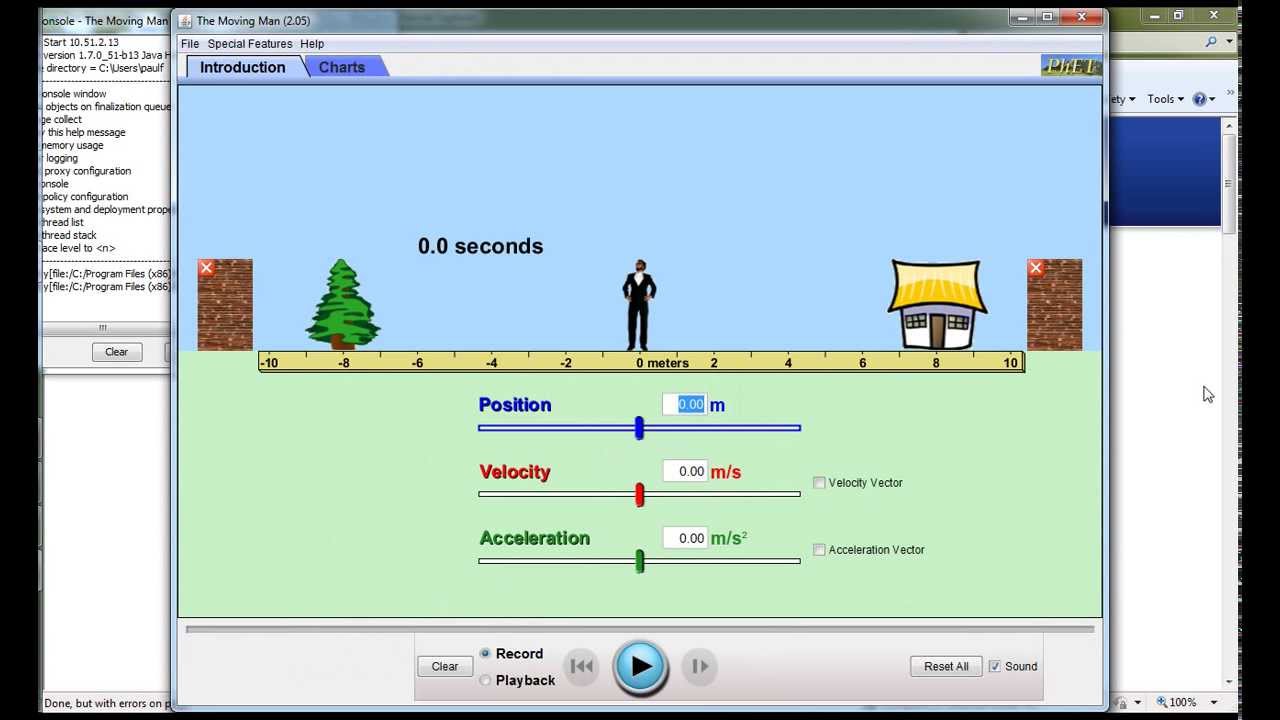This screenshot has width=1280, height=720.
Task: Open the Tools dropdown in the browser
Action: [1165, 99]
